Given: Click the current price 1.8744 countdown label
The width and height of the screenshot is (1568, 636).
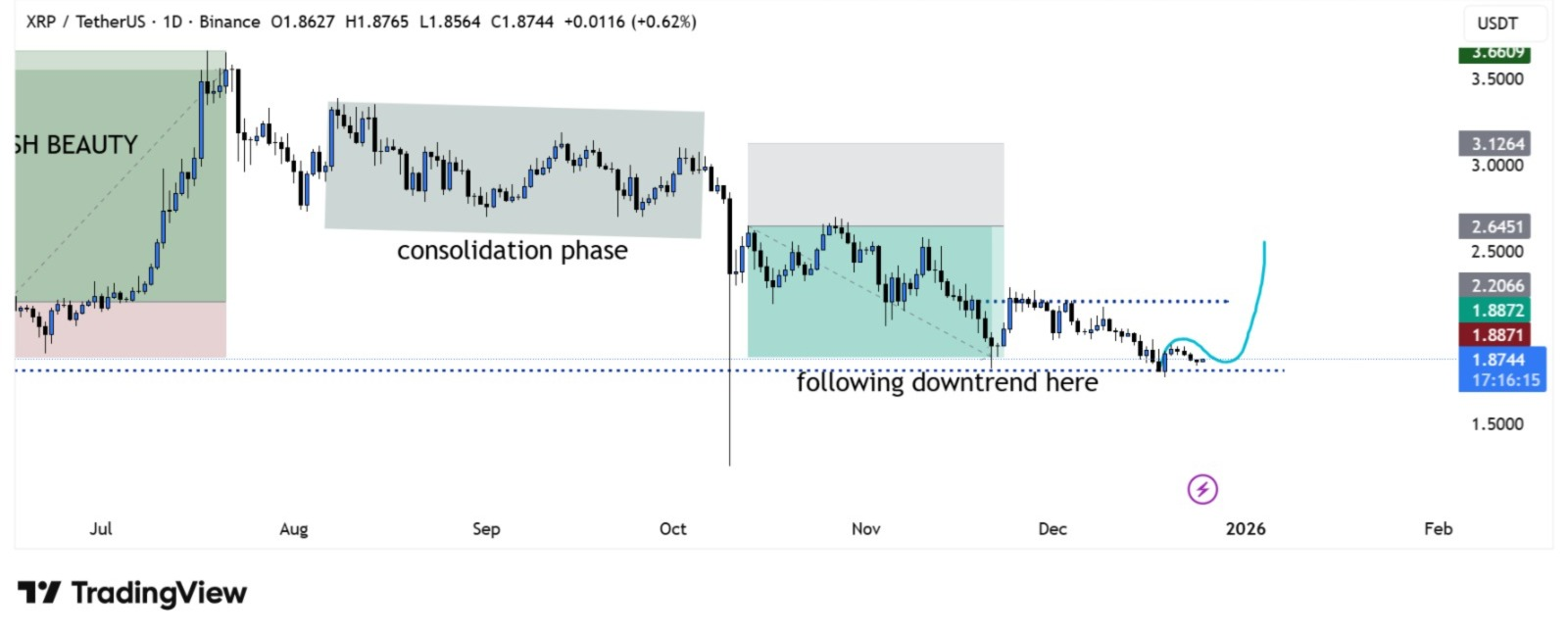Looking at the screenshot, I should (1501, 369).
